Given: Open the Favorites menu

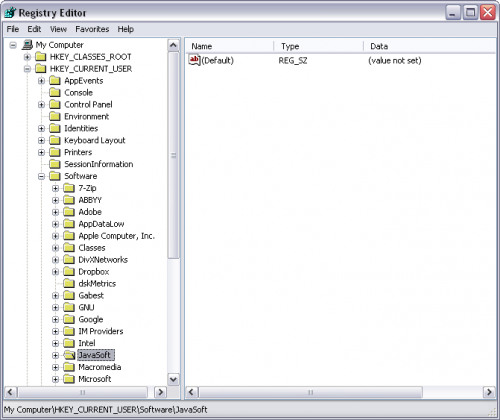Looking at the screenshot, I should pos(92,29).
